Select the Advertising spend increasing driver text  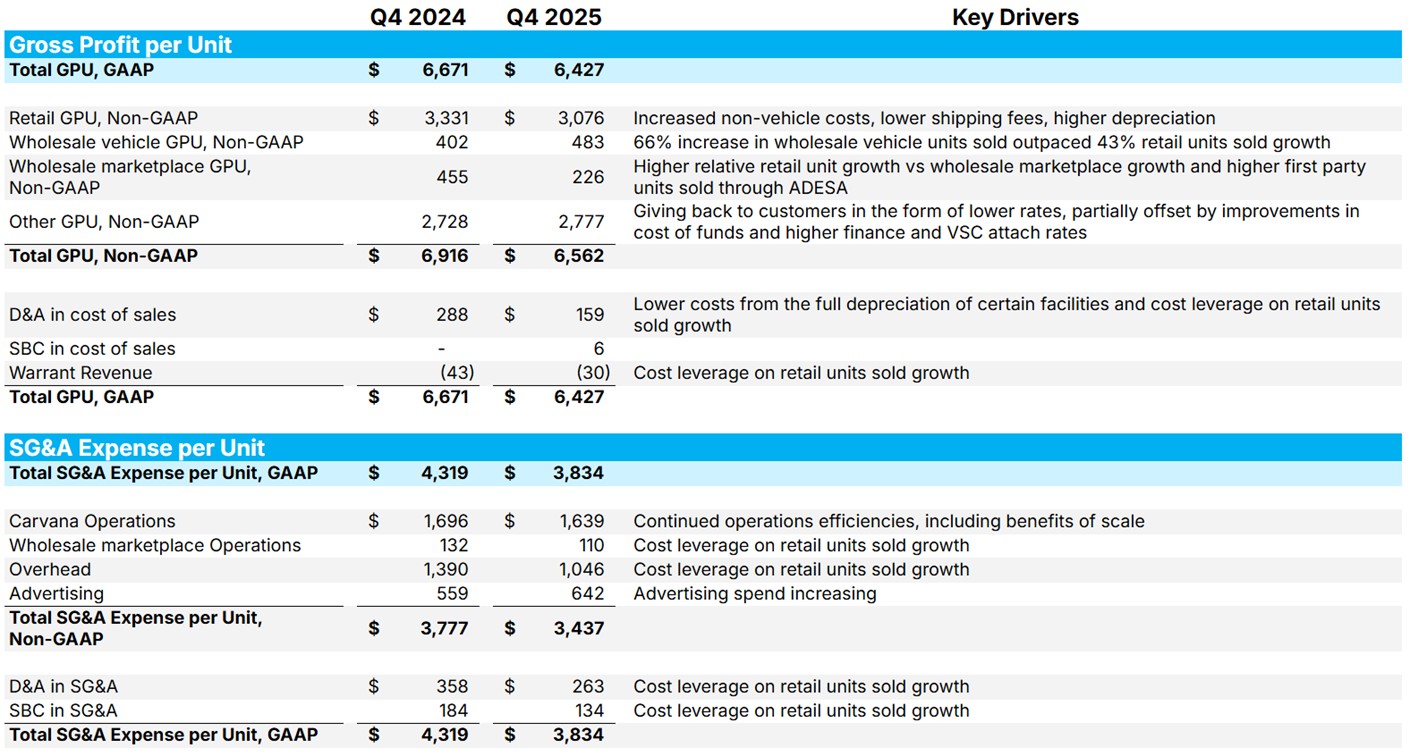[x=755, y=594]
